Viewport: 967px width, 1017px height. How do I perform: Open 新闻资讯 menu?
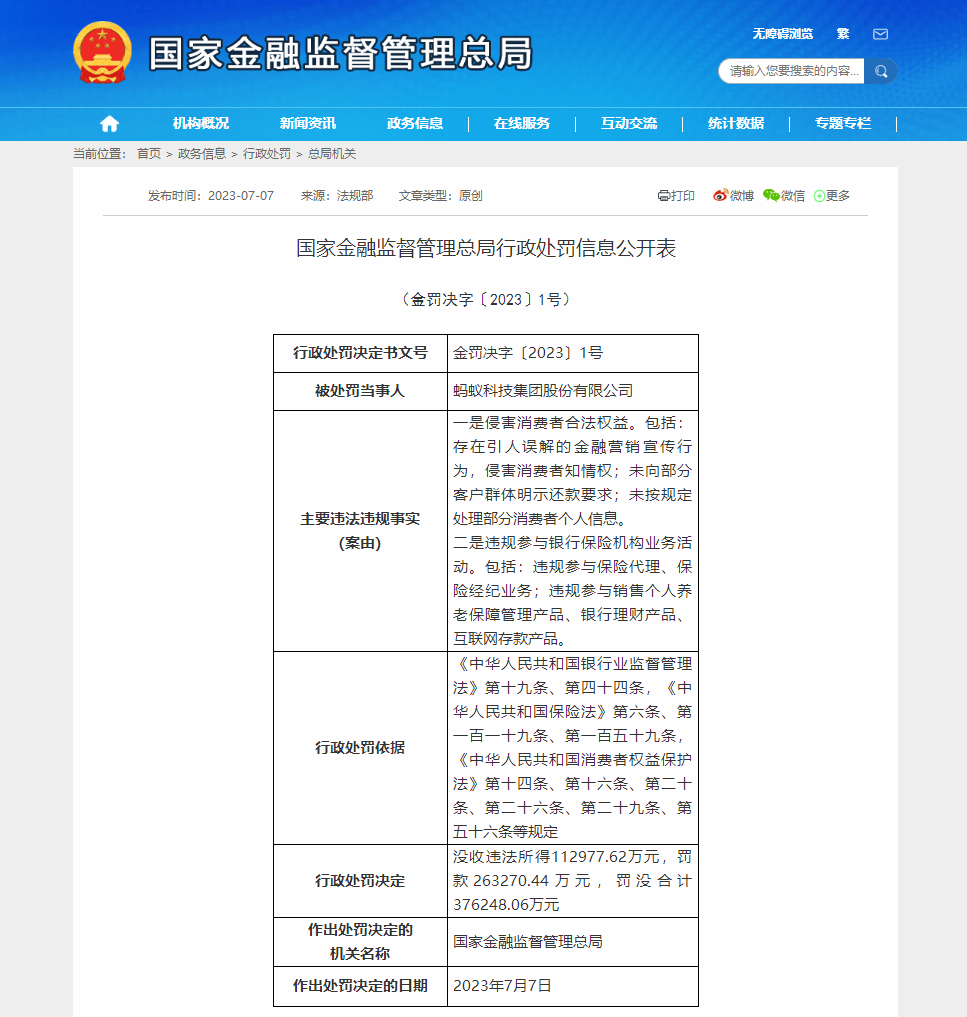(307, 123)
